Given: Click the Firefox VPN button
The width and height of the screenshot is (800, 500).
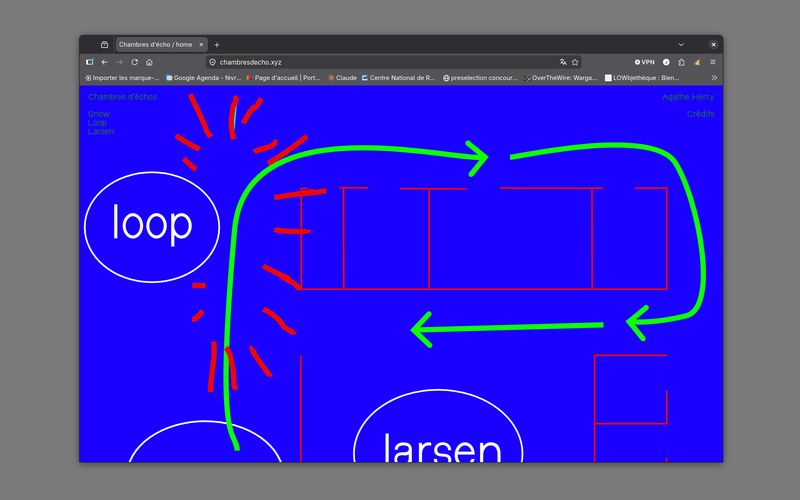Looking at the screenshot, I should [645, 62].
